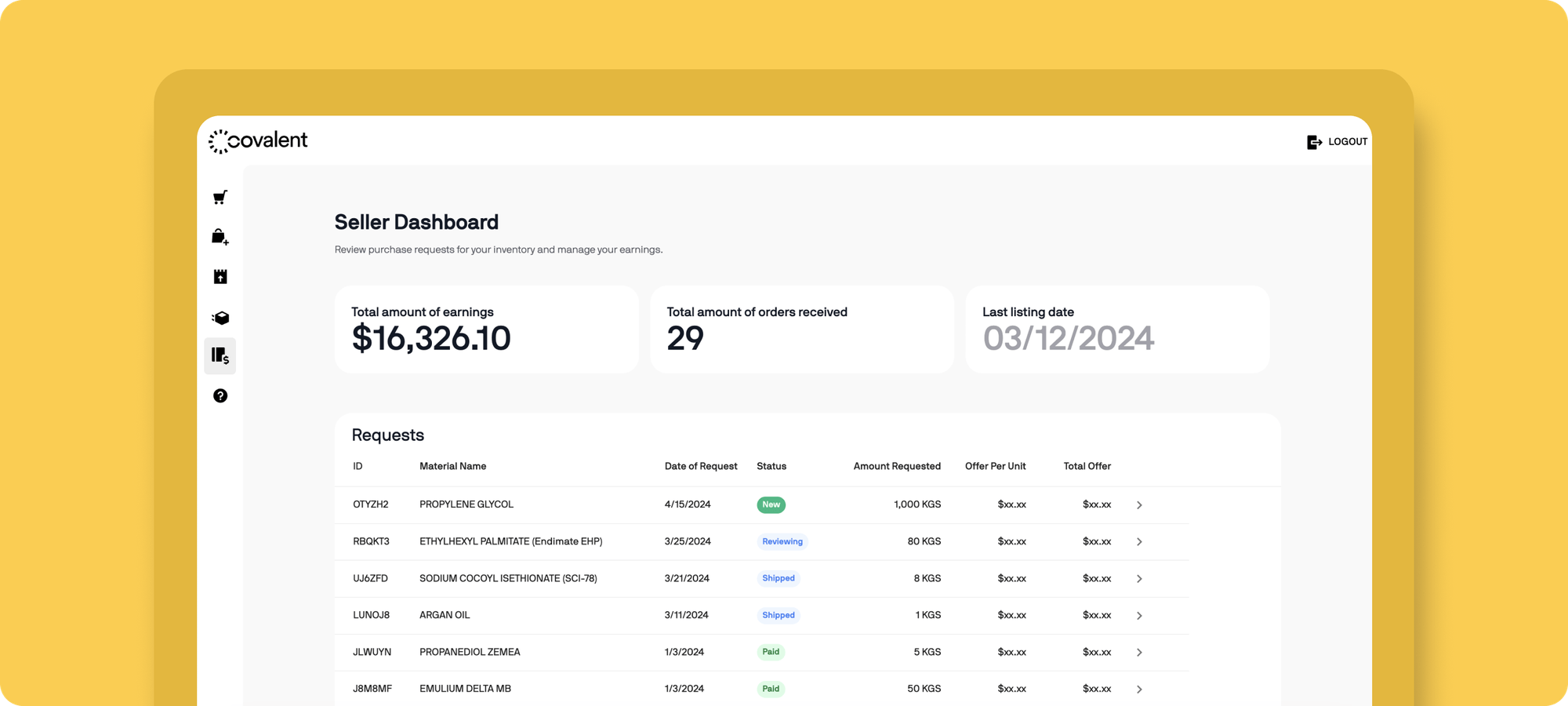
Task: Click the 29 orders received value
Action: click(x=685, y=339)
